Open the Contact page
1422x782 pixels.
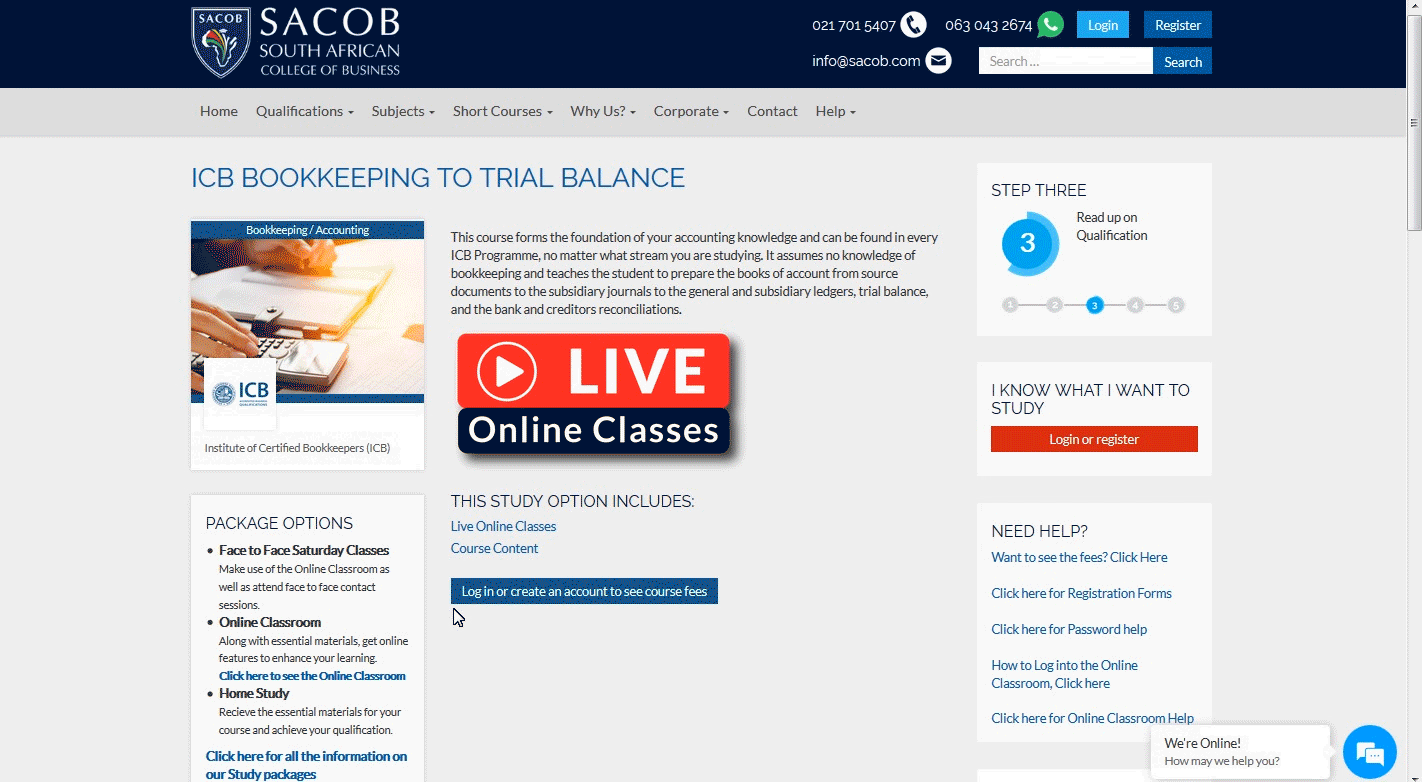coord(772,111)
